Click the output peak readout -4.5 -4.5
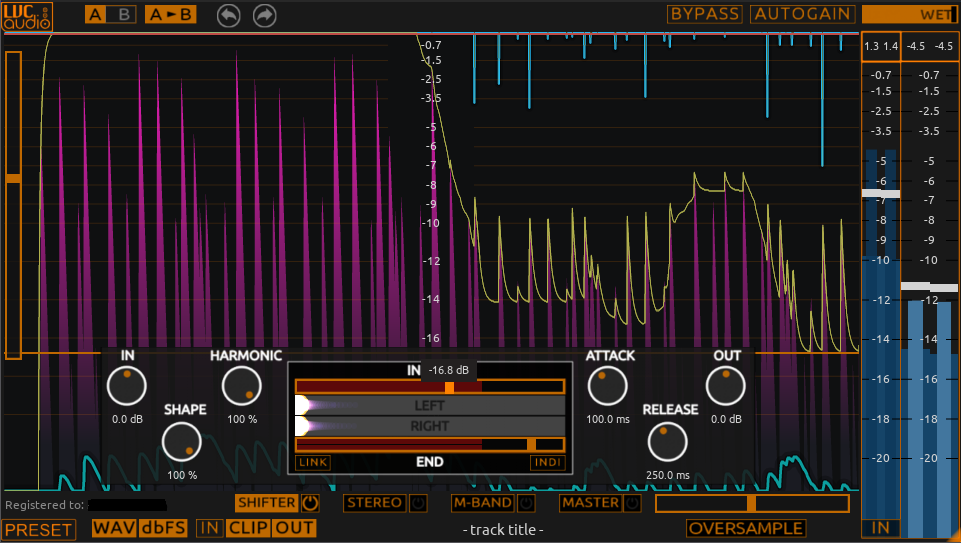This screenshot has height=543, width=961. point(930,47)
